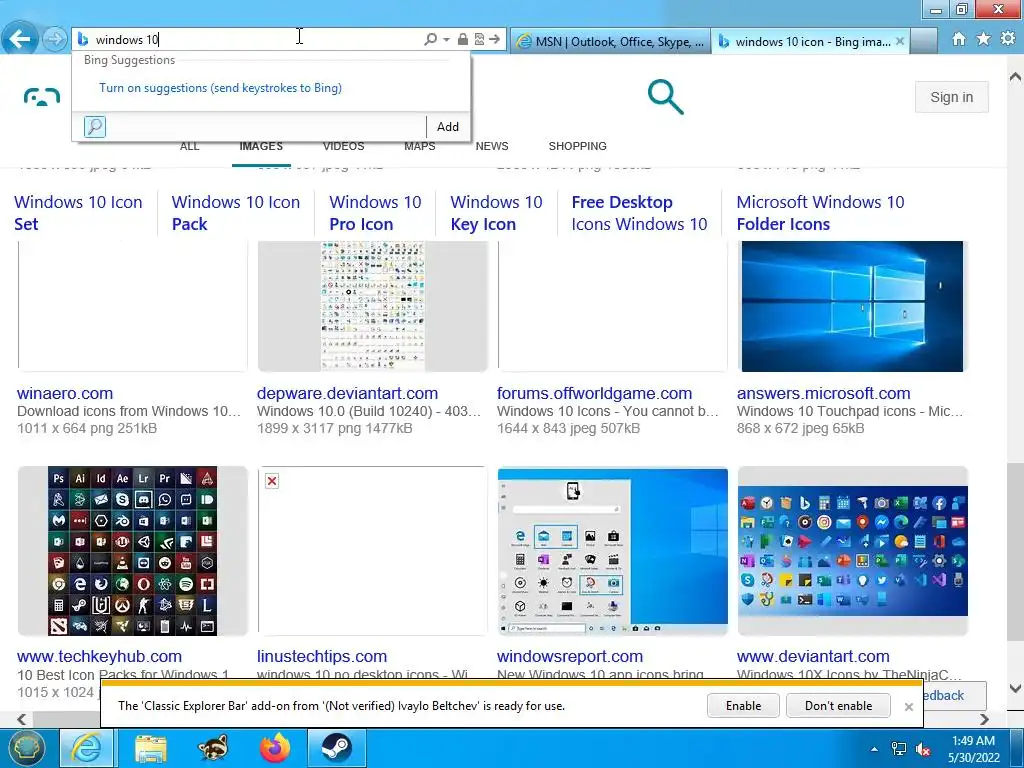Select the Bing search provider icon in dropdown
Screen dimensions: 1024x768
(95, 127)
